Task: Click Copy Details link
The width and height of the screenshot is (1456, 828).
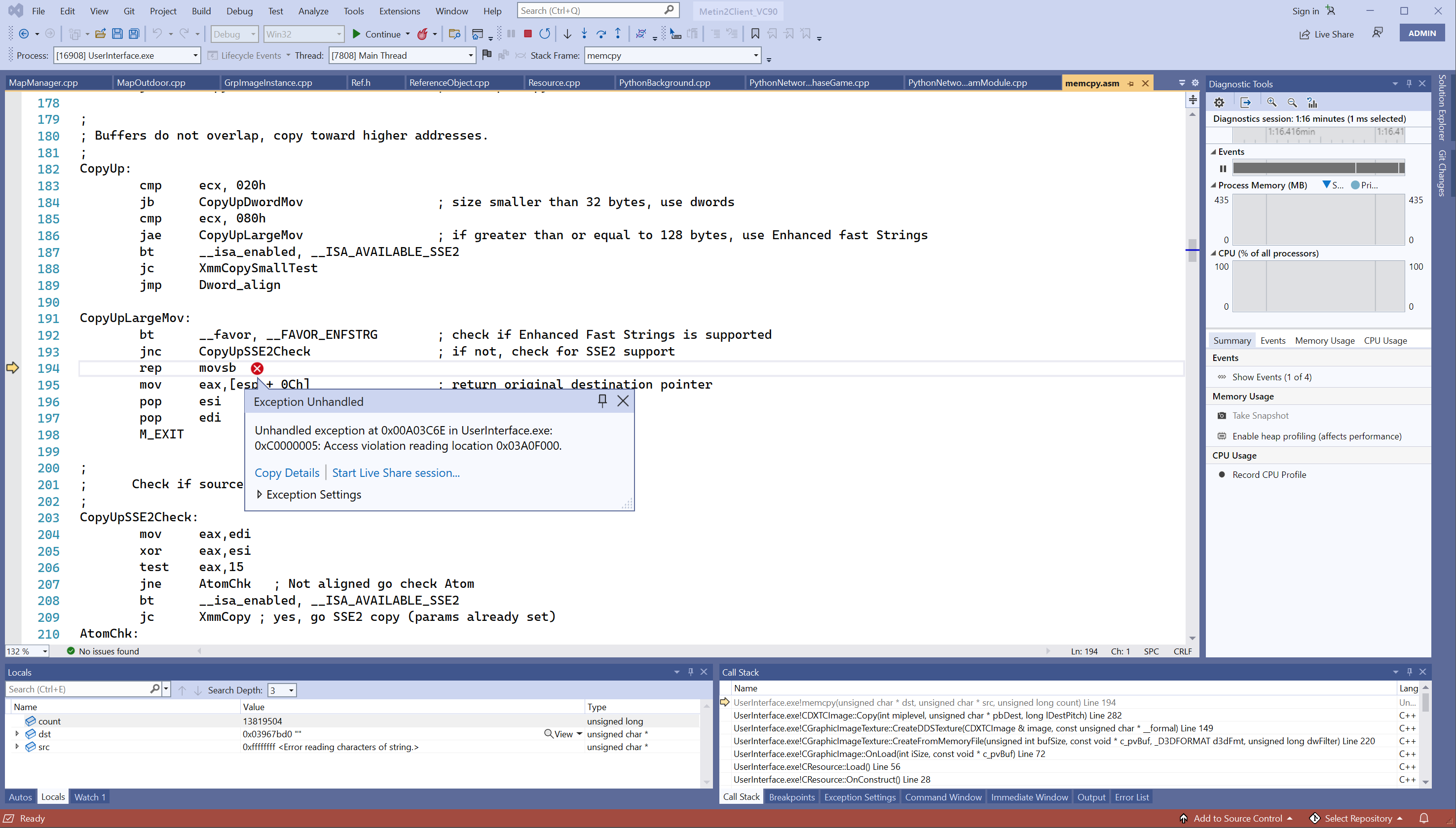Action: pyautogui.click(x=287, y=472)
